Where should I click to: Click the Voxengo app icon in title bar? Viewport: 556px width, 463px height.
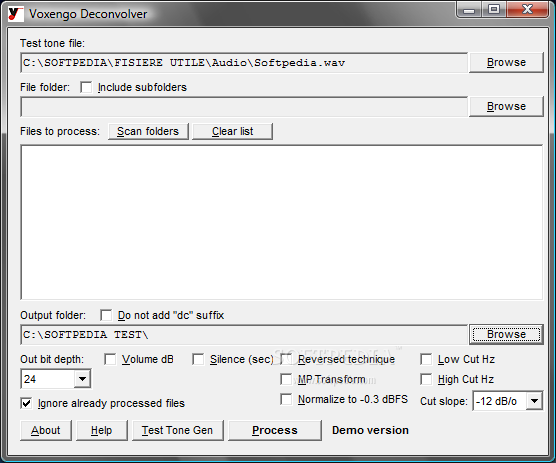coord(16,14)
